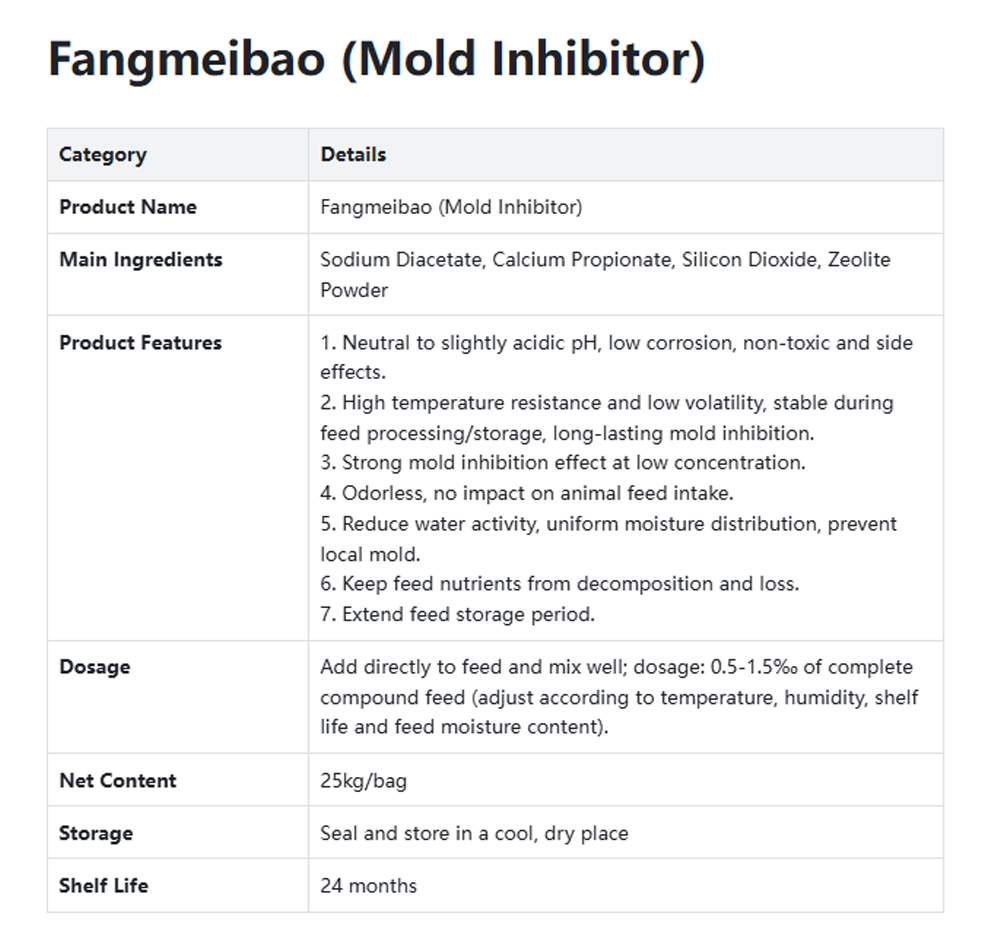Click the Product Features row label
1000x935 pixels.
coord(140,342)
